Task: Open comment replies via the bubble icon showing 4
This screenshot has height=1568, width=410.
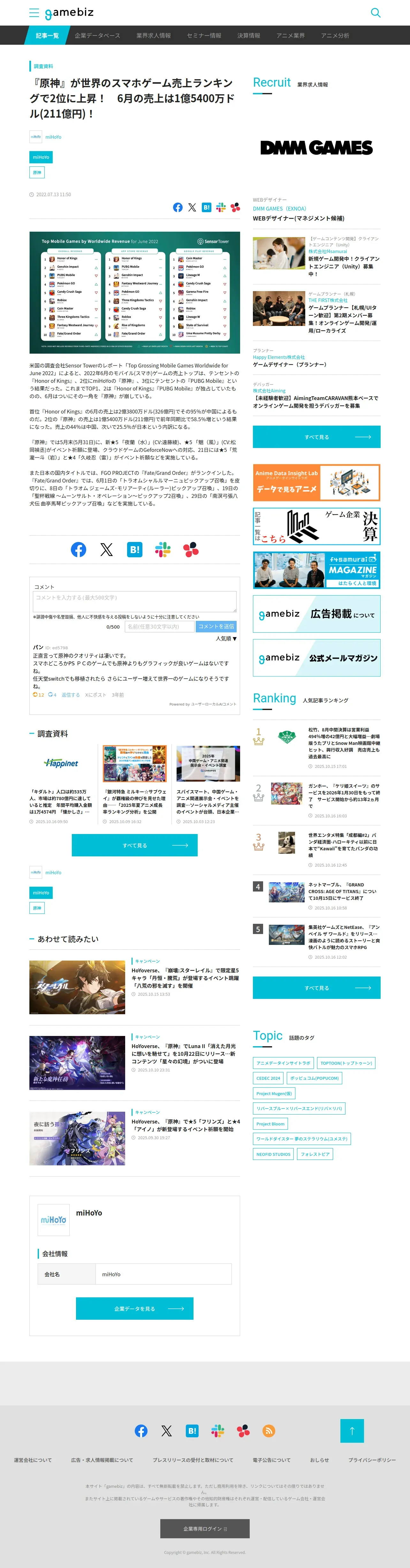Action: click(52, 694)
